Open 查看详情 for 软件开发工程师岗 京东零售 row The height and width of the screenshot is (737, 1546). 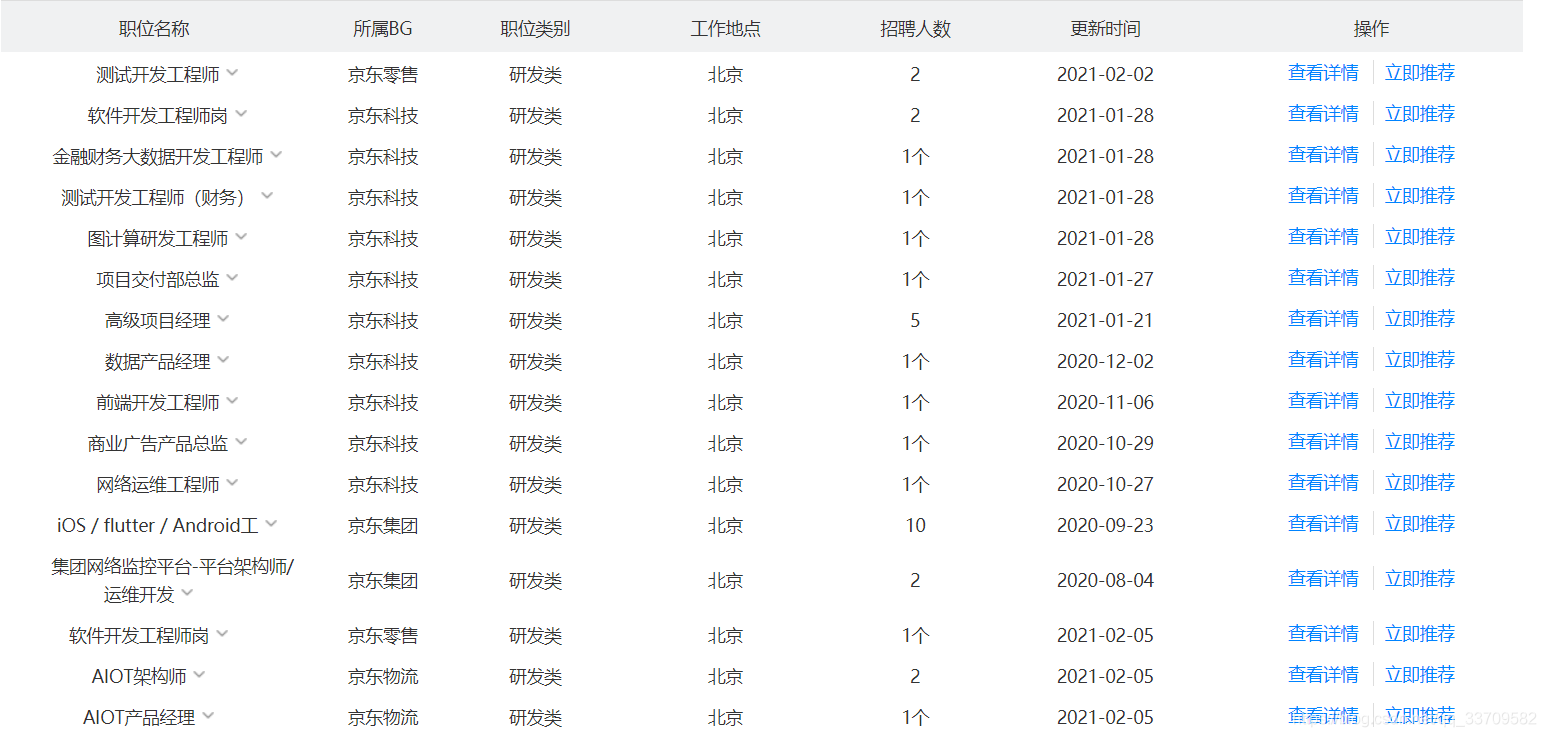(x=1323, y=634)
